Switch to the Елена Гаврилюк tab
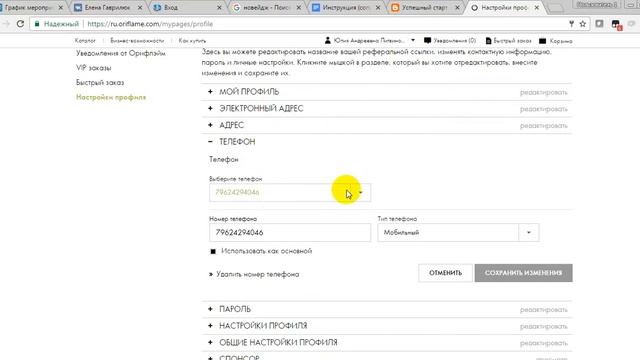 point(107,8)
